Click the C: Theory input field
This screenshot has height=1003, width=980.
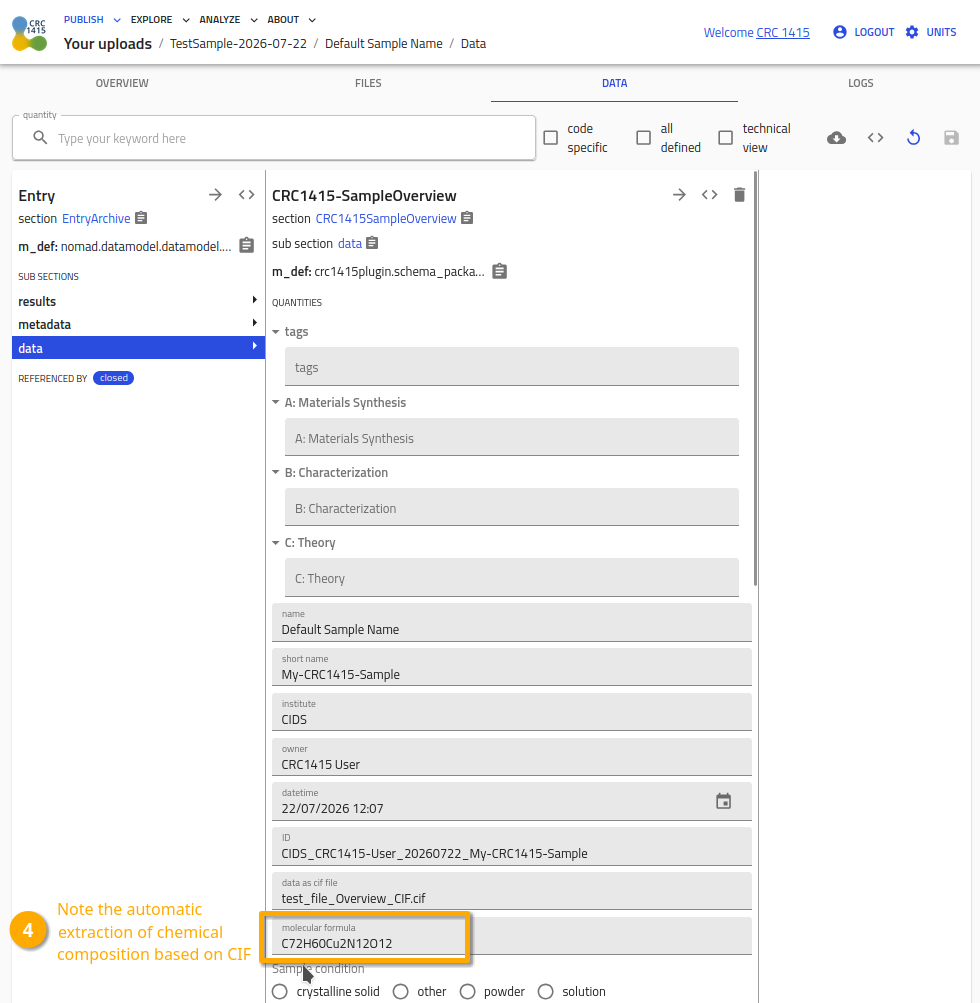tap(512, 578)
